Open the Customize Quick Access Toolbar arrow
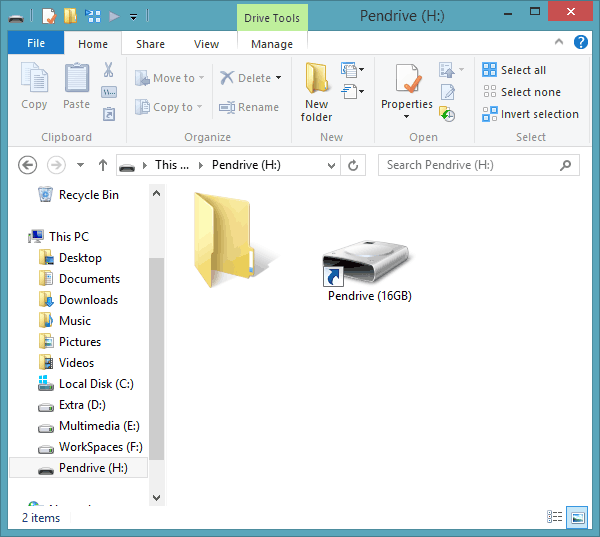 point(133,17)
